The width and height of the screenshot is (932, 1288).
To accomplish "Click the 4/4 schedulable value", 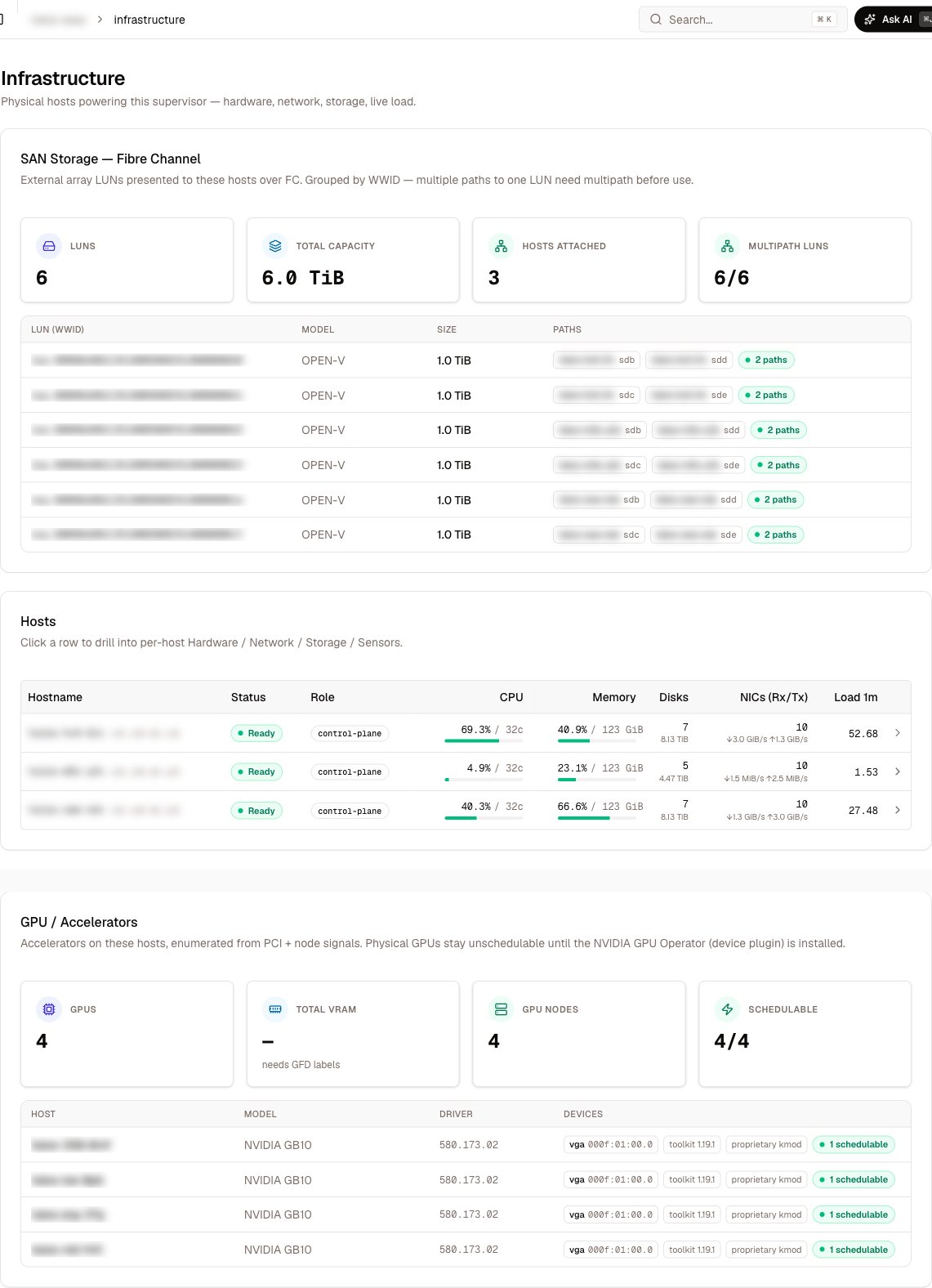I will [732, 1041].
